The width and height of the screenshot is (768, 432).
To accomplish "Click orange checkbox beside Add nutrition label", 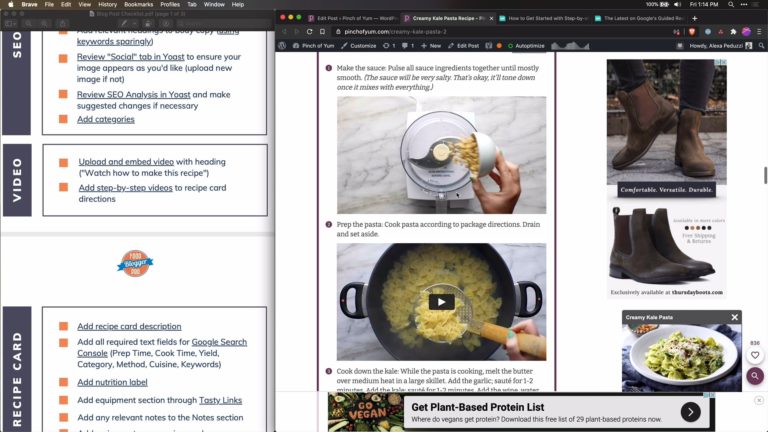I will pos(64,382).
